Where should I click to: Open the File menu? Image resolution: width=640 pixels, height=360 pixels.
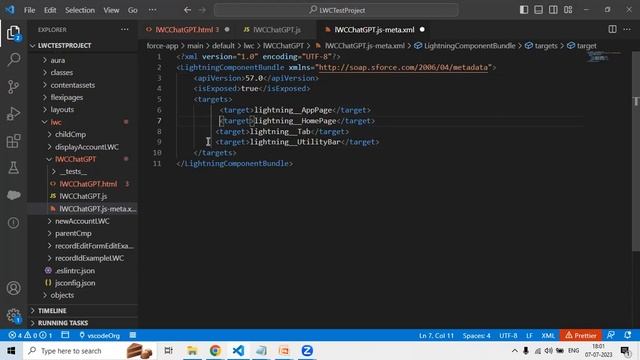click(29, 10)
